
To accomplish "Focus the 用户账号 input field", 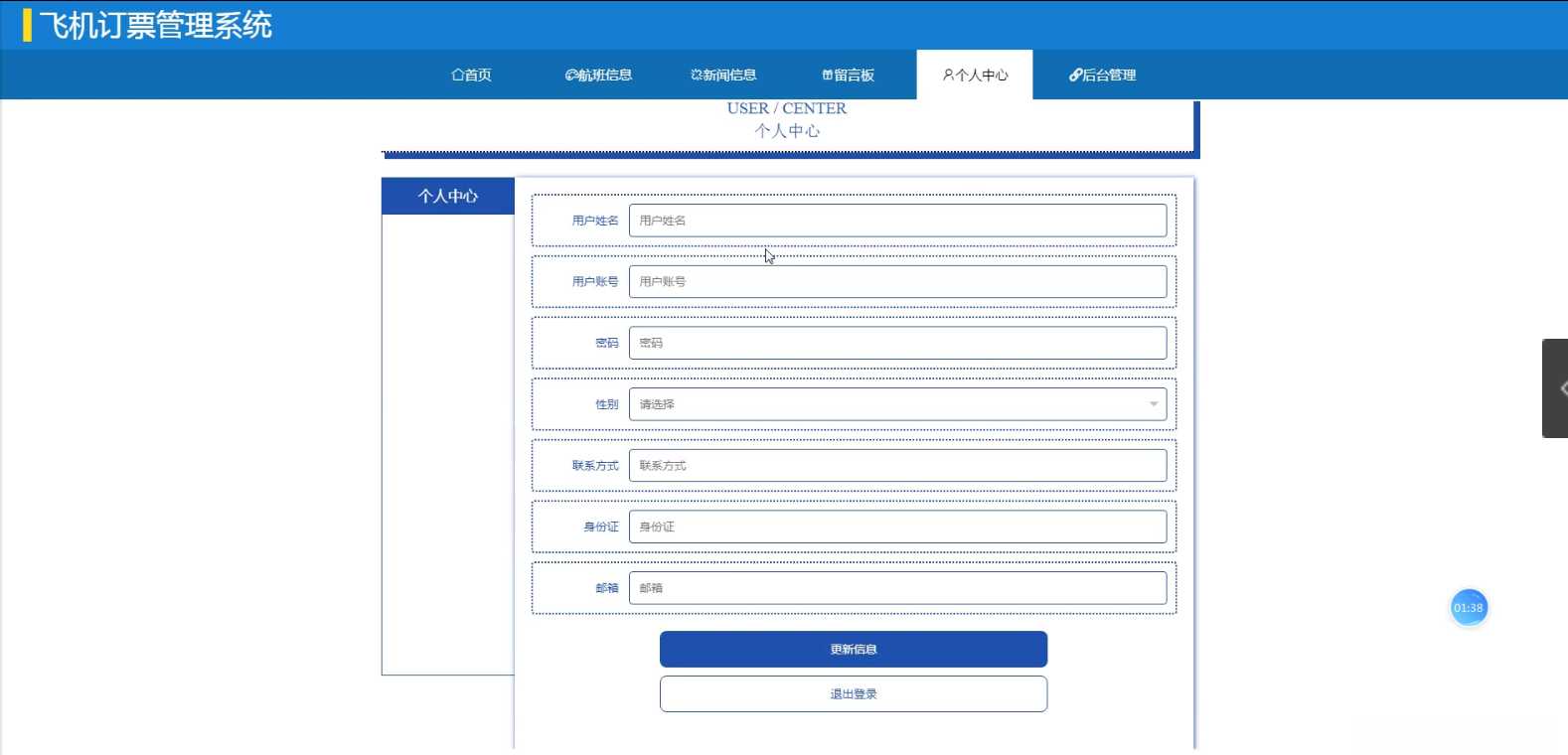I will tap(897, 281).
